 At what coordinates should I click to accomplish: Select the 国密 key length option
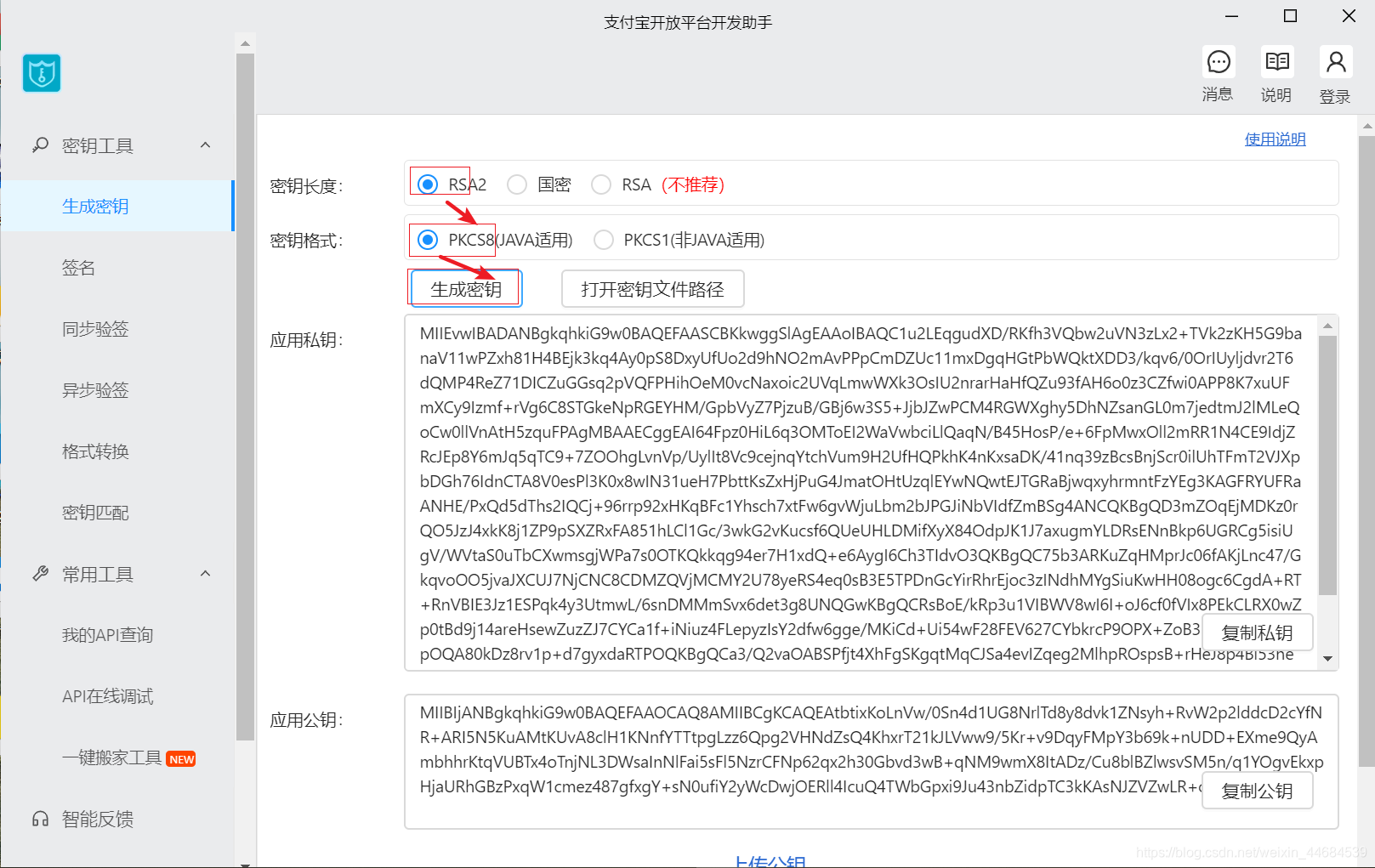[x=516, y=184]
